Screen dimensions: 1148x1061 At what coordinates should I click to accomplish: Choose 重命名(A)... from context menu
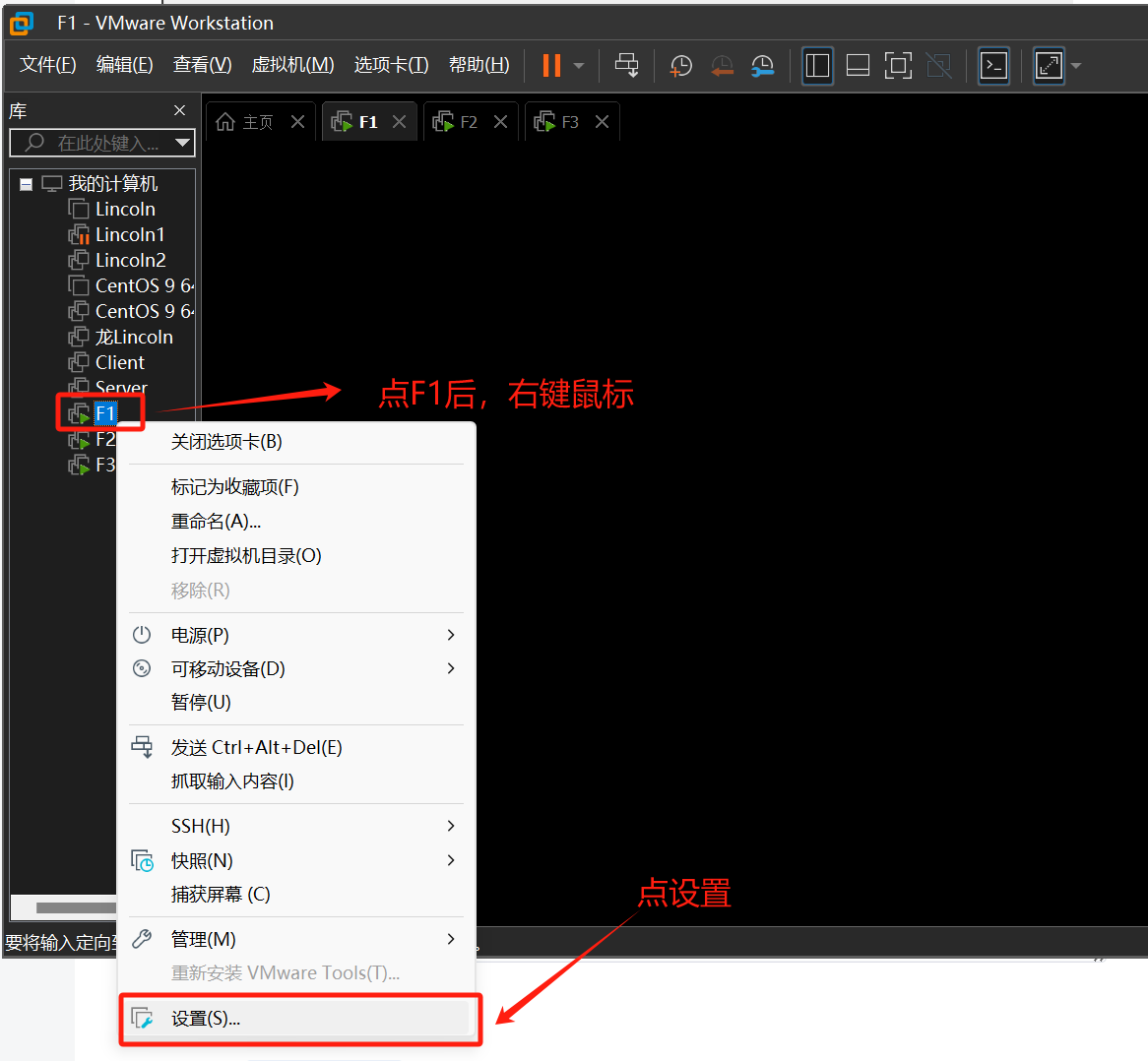(296, 522)
